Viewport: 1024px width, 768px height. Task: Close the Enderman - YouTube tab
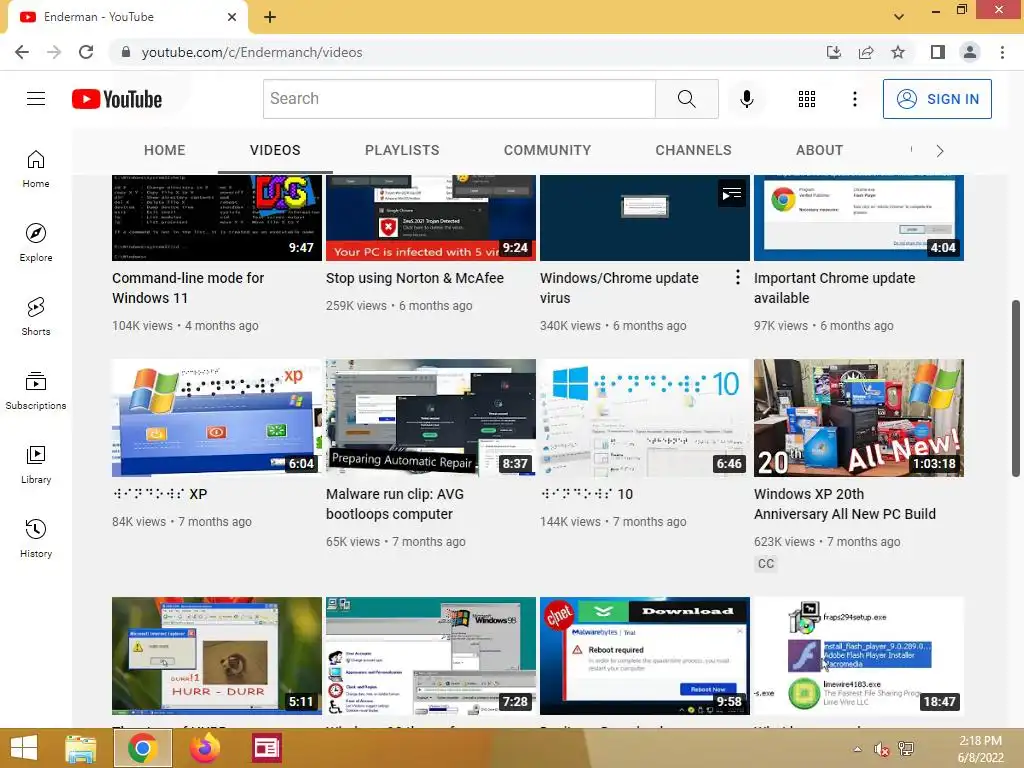(232, 17)
